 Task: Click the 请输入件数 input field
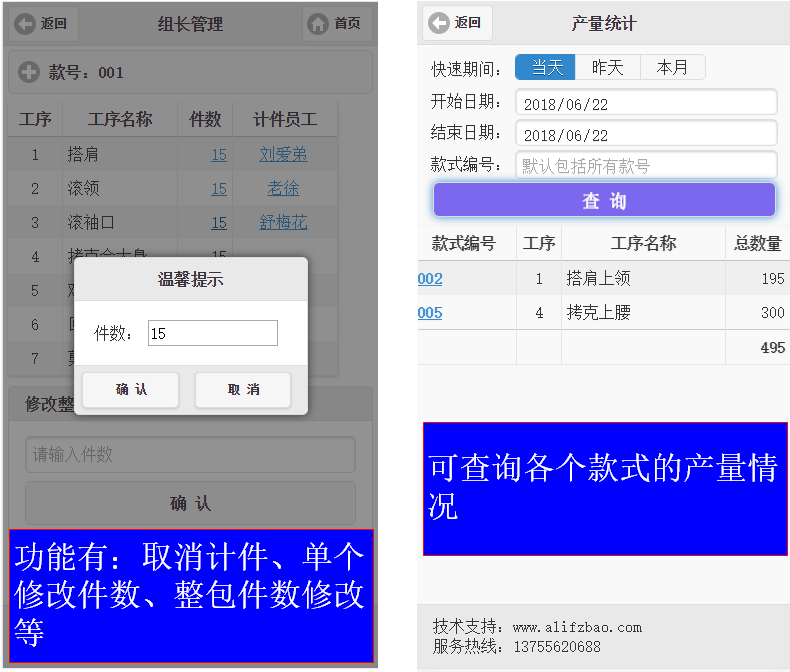(x=190, y=455)
